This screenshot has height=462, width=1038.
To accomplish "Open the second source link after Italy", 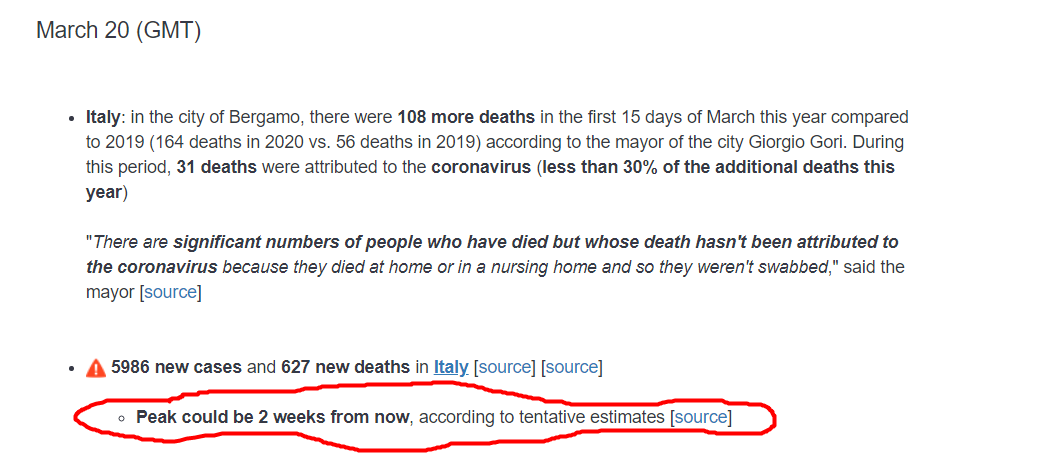I will pyautogui.click(x=571, y=367).
